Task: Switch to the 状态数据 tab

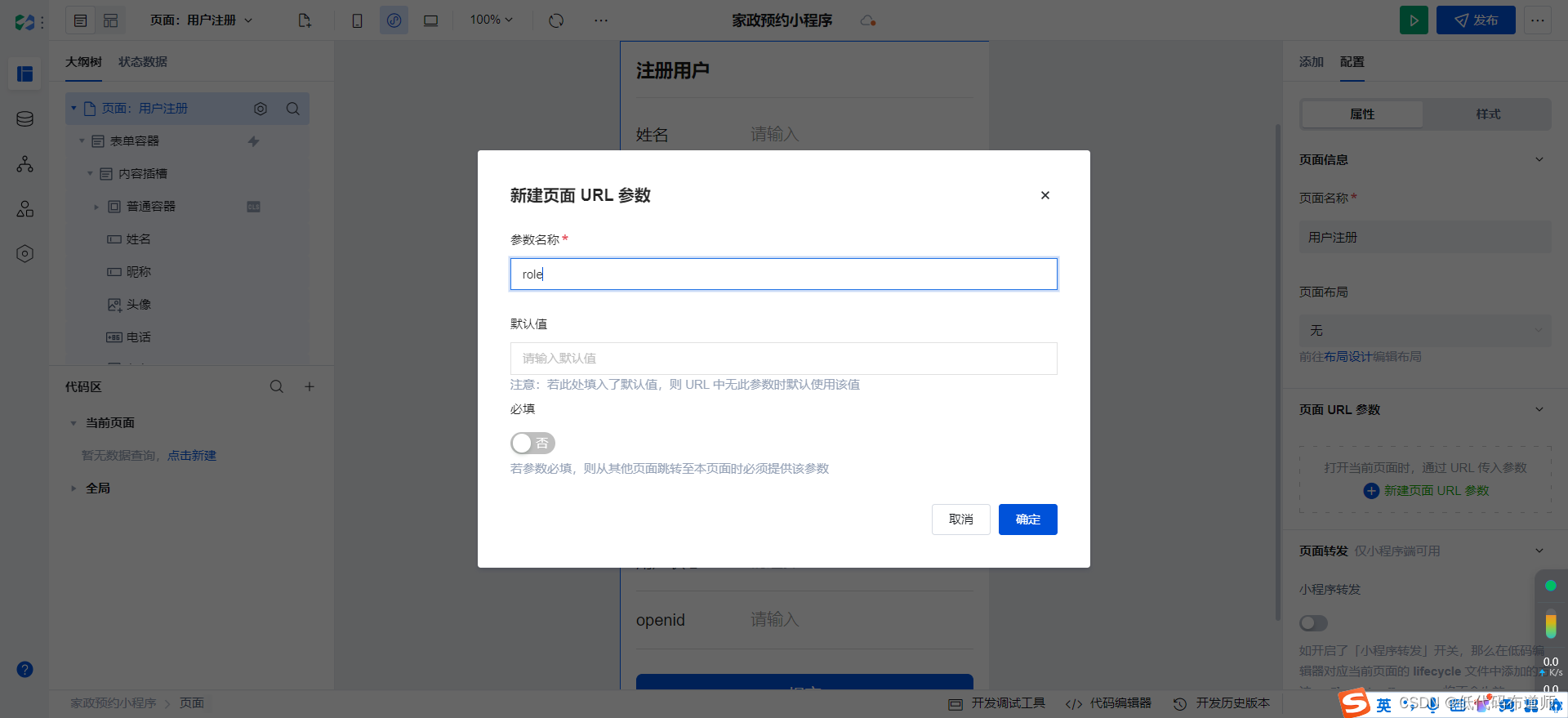Action: tap(143, 62)
